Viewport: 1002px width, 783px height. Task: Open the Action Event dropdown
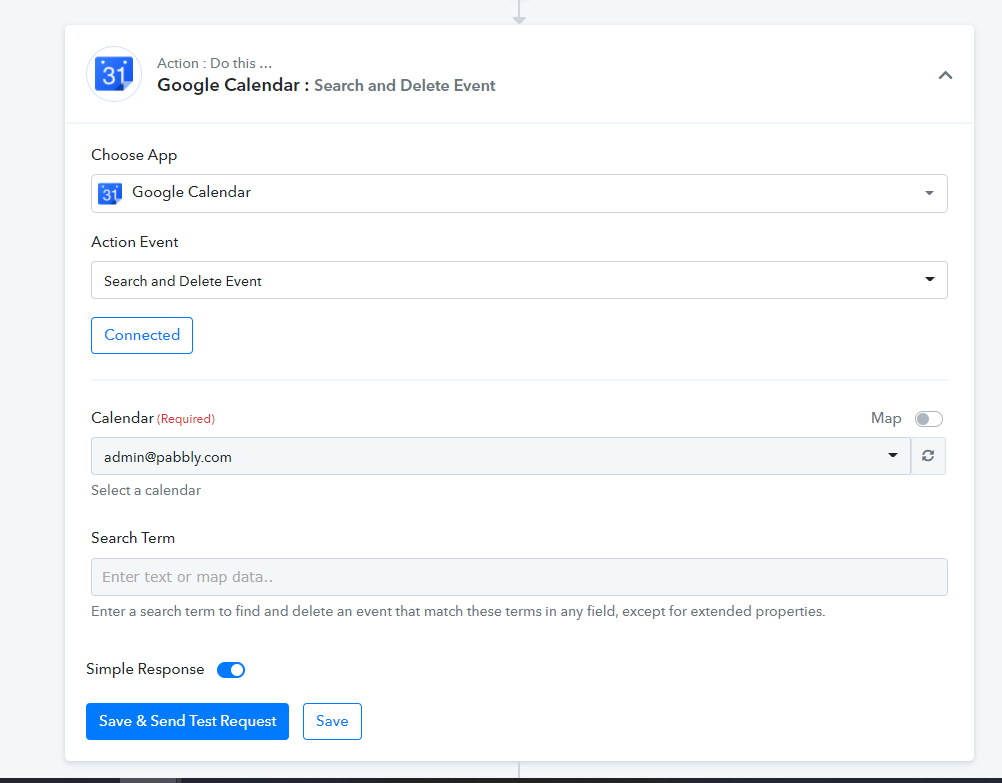[519, 280]
